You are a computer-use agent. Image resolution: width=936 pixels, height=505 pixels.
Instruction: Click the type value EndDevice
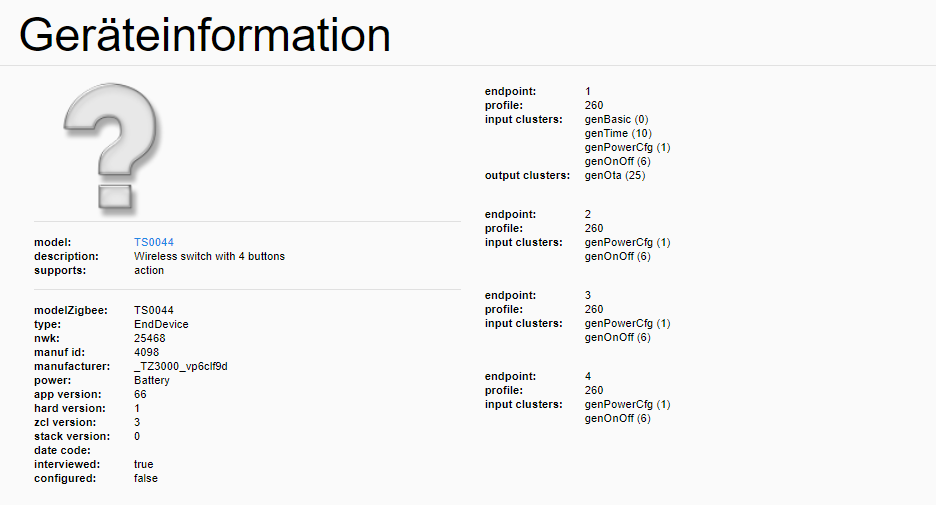(161, 325)
